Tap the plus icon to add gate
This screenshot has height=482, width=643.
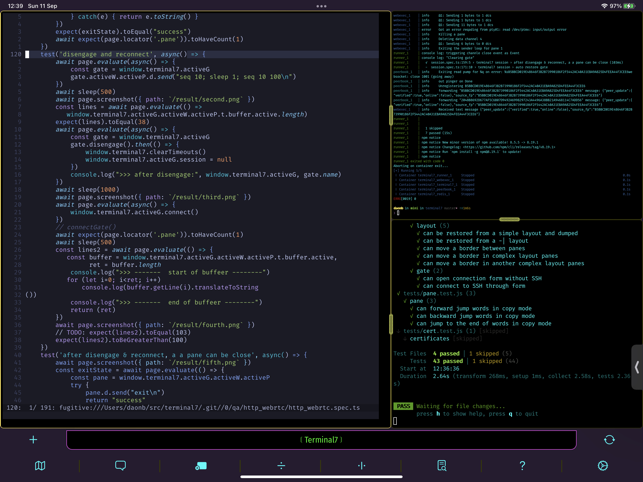click(33, 440)
